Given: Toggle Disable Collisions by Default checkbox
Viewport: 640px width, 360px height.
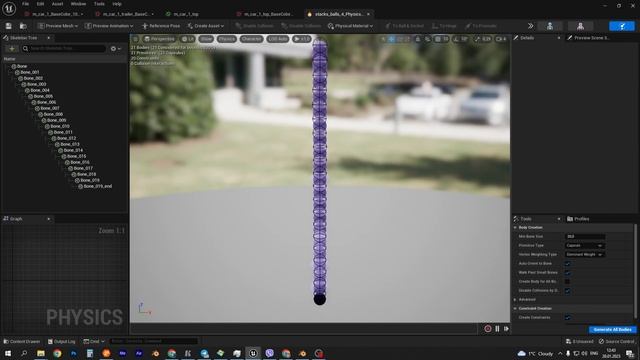Looking at the screenshot, I should [x=567, y=291].
